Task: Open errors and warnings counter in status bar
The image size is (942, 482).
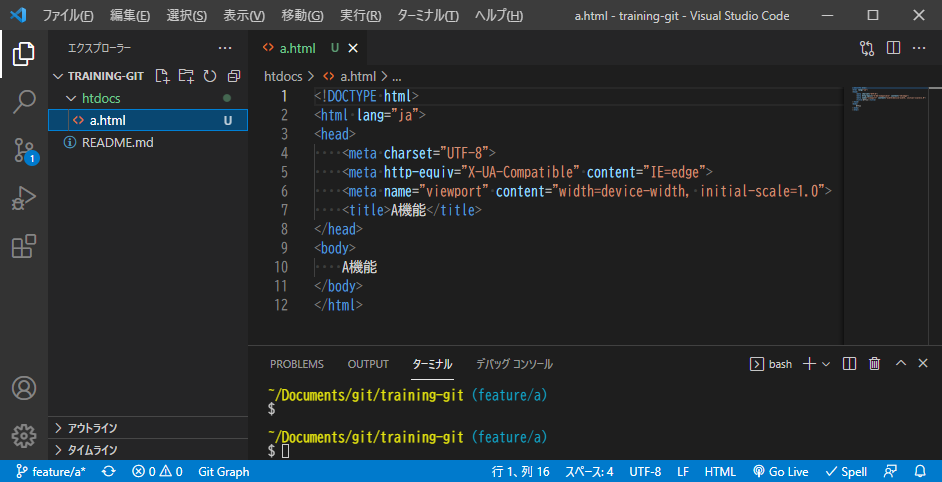Action: click(x=157, y=472)
